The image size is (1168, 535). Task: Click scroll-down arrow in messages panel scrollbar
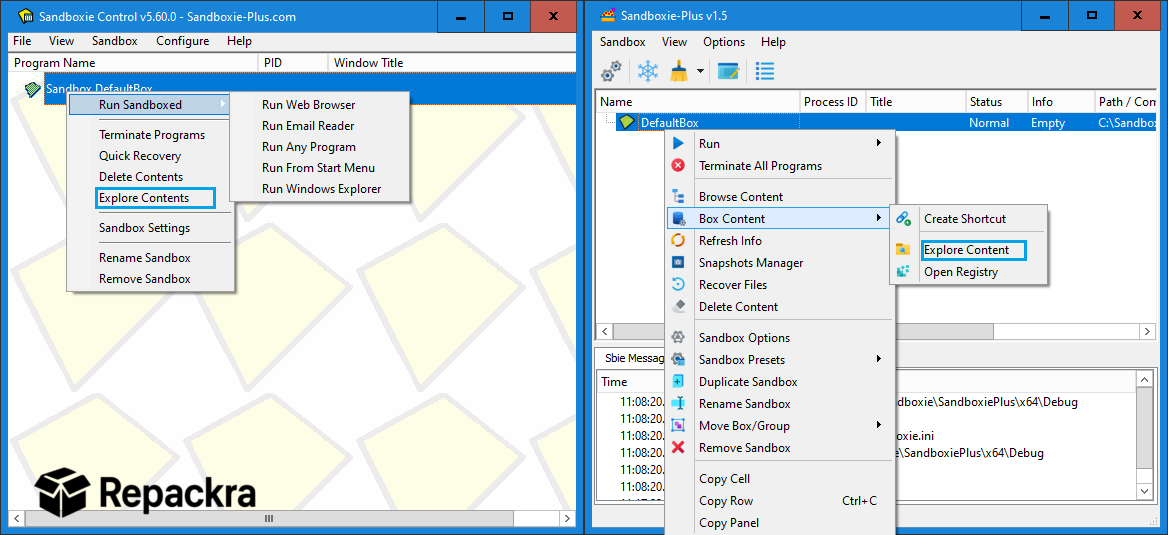coord(1146,492)
